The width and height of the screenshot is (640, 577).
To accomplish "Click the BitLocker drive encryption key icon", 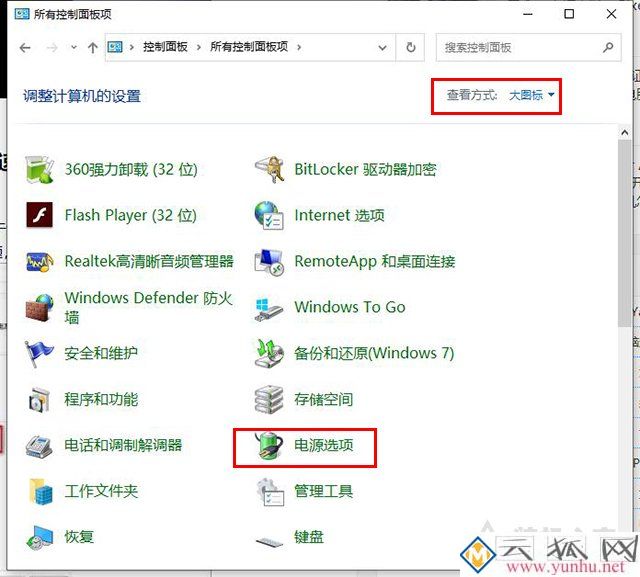I will [269, 169].
